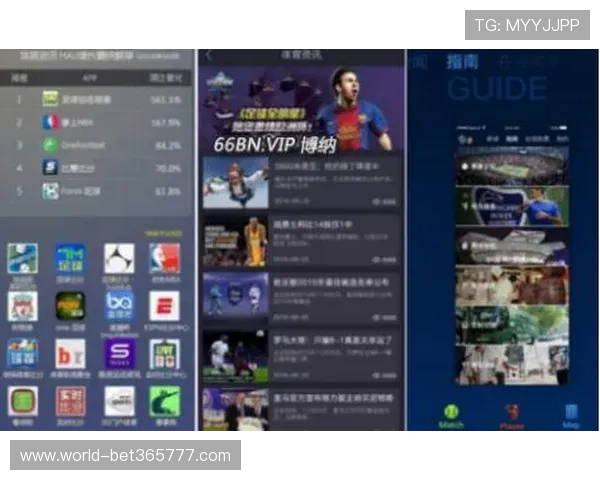Open the 66BN.VIP football banner
The width and height of the screenshot is (600, 480).
coord(302,109)
